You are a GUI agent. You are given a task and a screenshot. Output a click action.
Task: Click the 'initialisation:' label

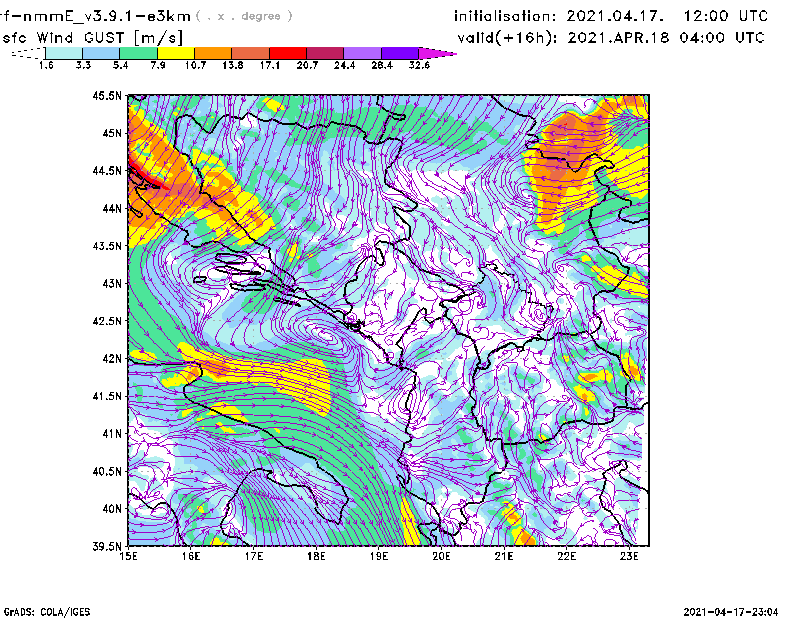505,16
